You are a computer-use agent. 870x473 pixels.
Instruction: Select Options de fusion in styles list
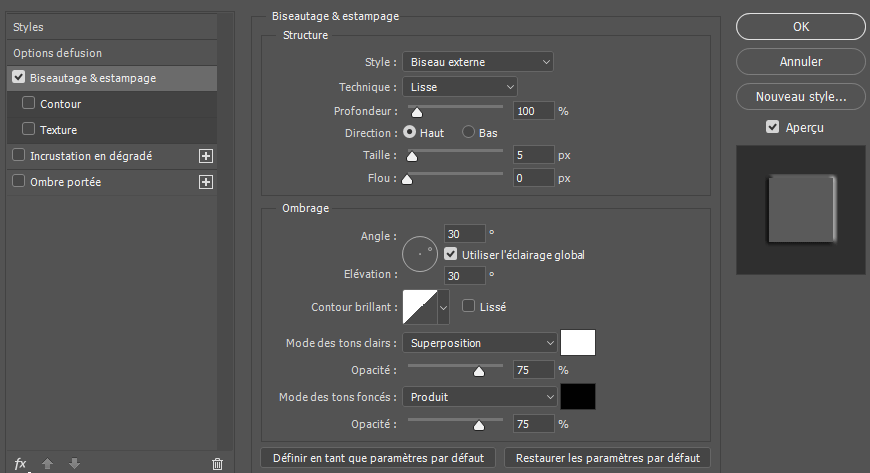[58, 53]
